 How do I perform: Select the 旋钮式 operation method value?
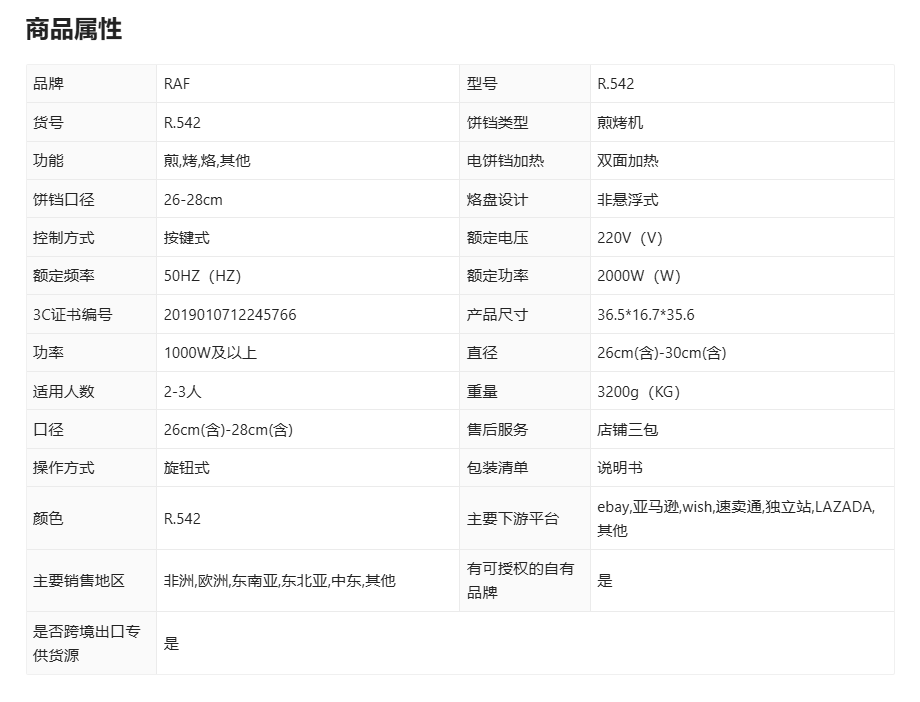187,468
